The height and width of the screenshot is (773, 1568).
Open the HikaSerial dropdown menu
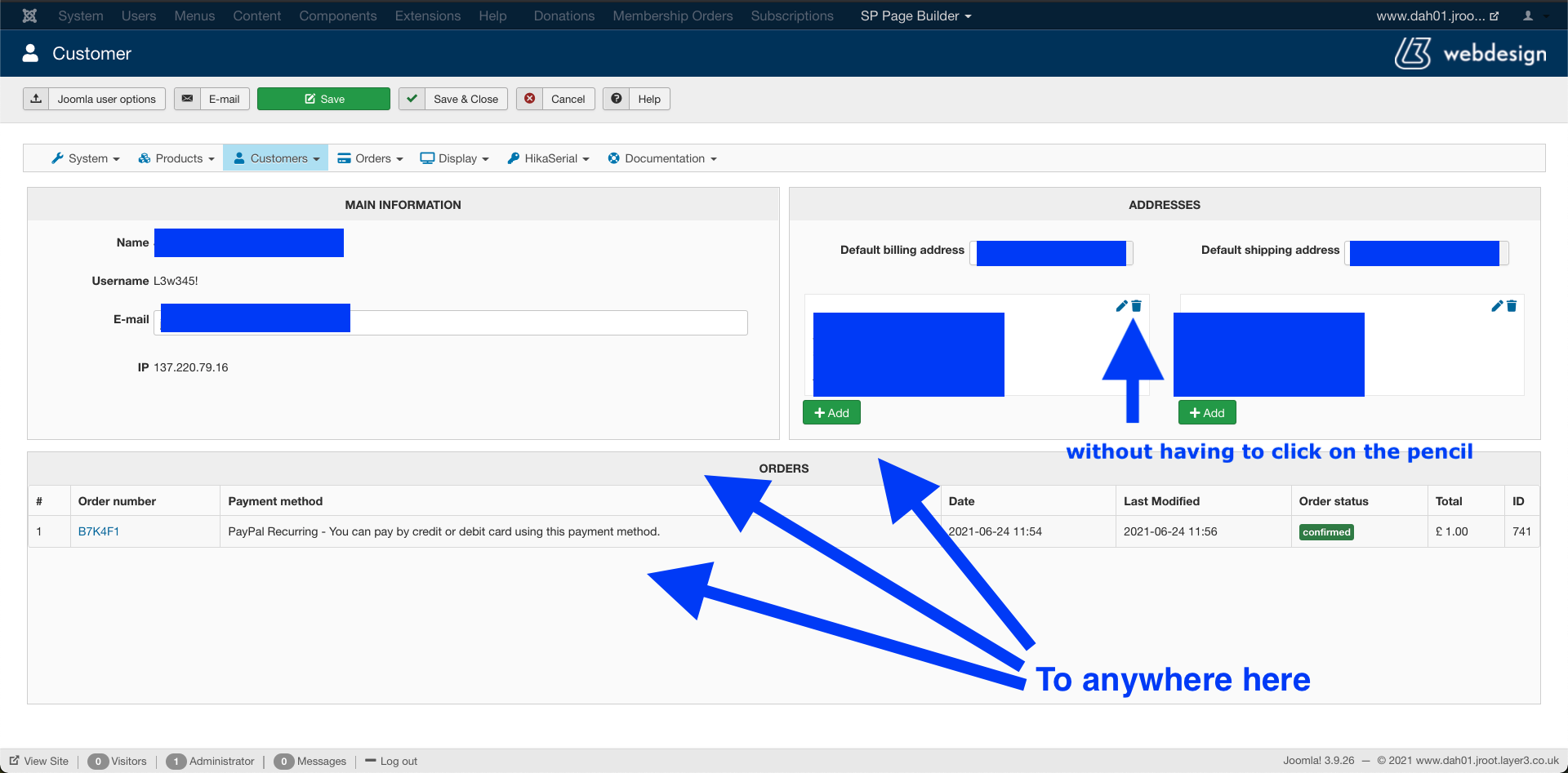548,158
